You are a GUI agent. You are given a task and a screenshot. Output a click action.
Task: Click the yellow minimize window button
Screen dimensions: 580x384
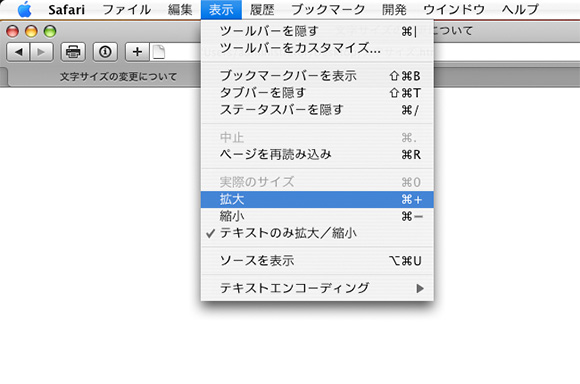[31, 31]
